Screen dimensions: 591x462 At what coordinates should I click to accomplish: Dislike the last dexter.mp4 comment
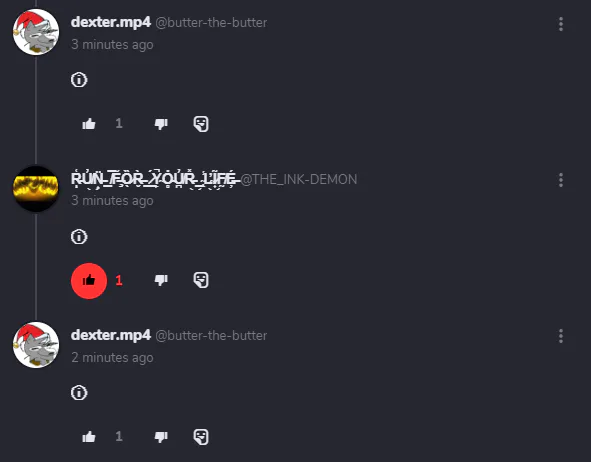[x=161, y=437]
